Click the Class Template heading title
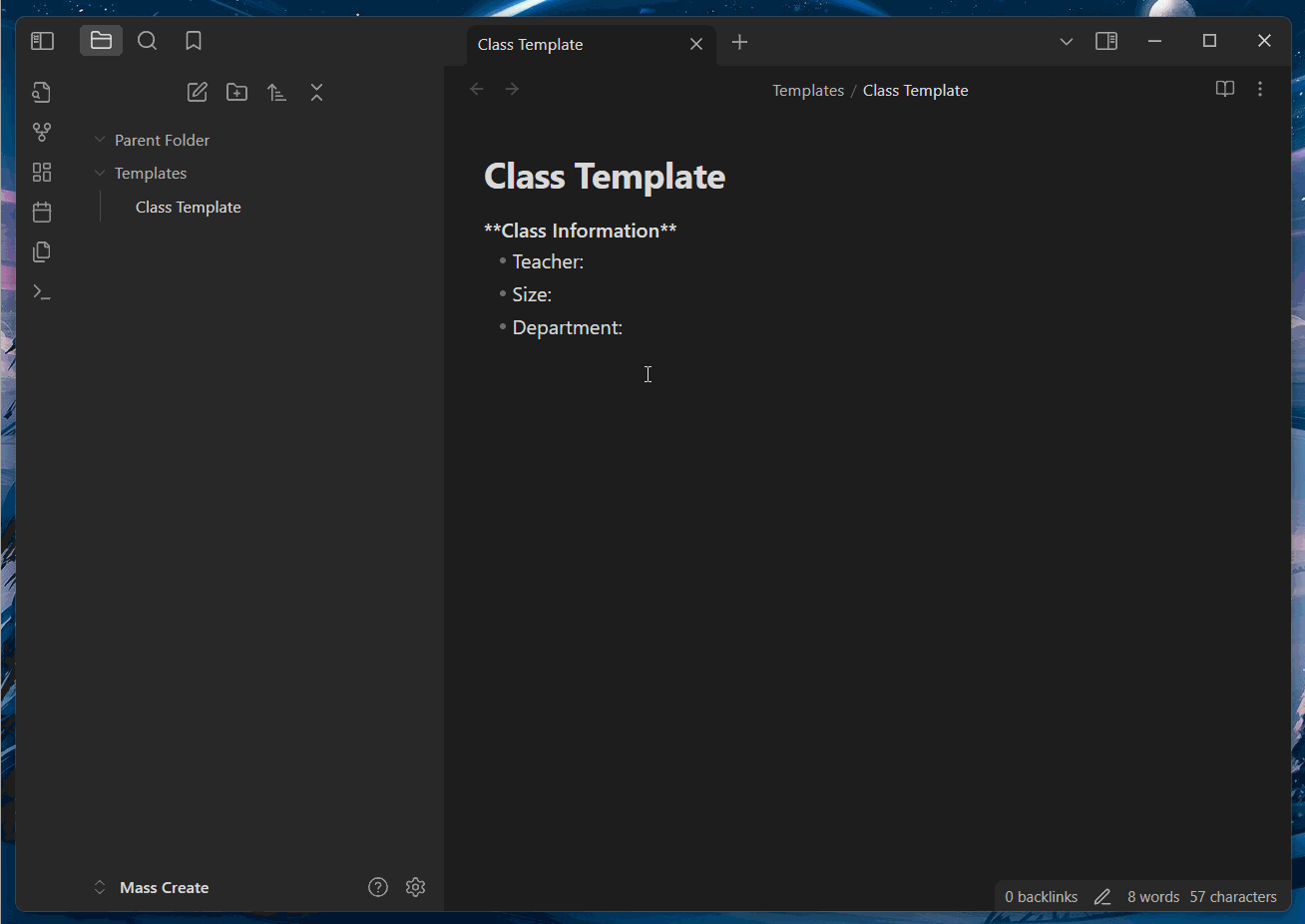The image size is (1305, 924). (605, 177)
